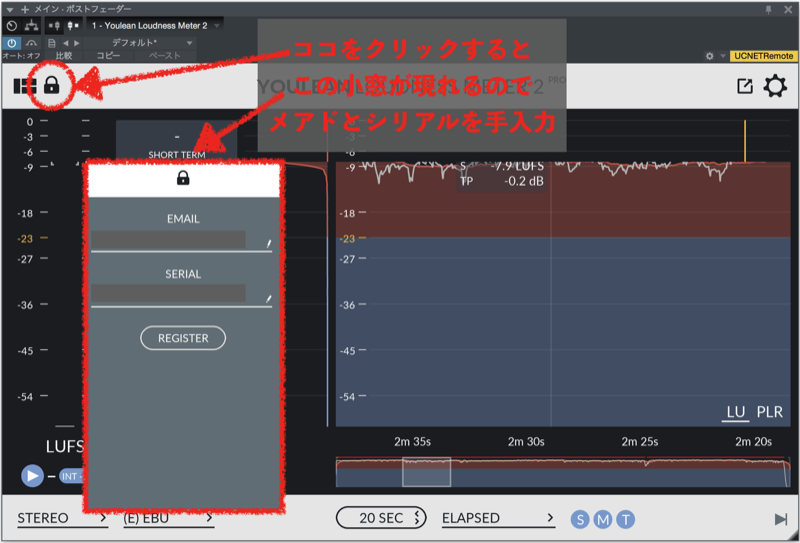Pin the plugin window with the pin icon
This screenshot has width=800, height=543.
[769, 9]
